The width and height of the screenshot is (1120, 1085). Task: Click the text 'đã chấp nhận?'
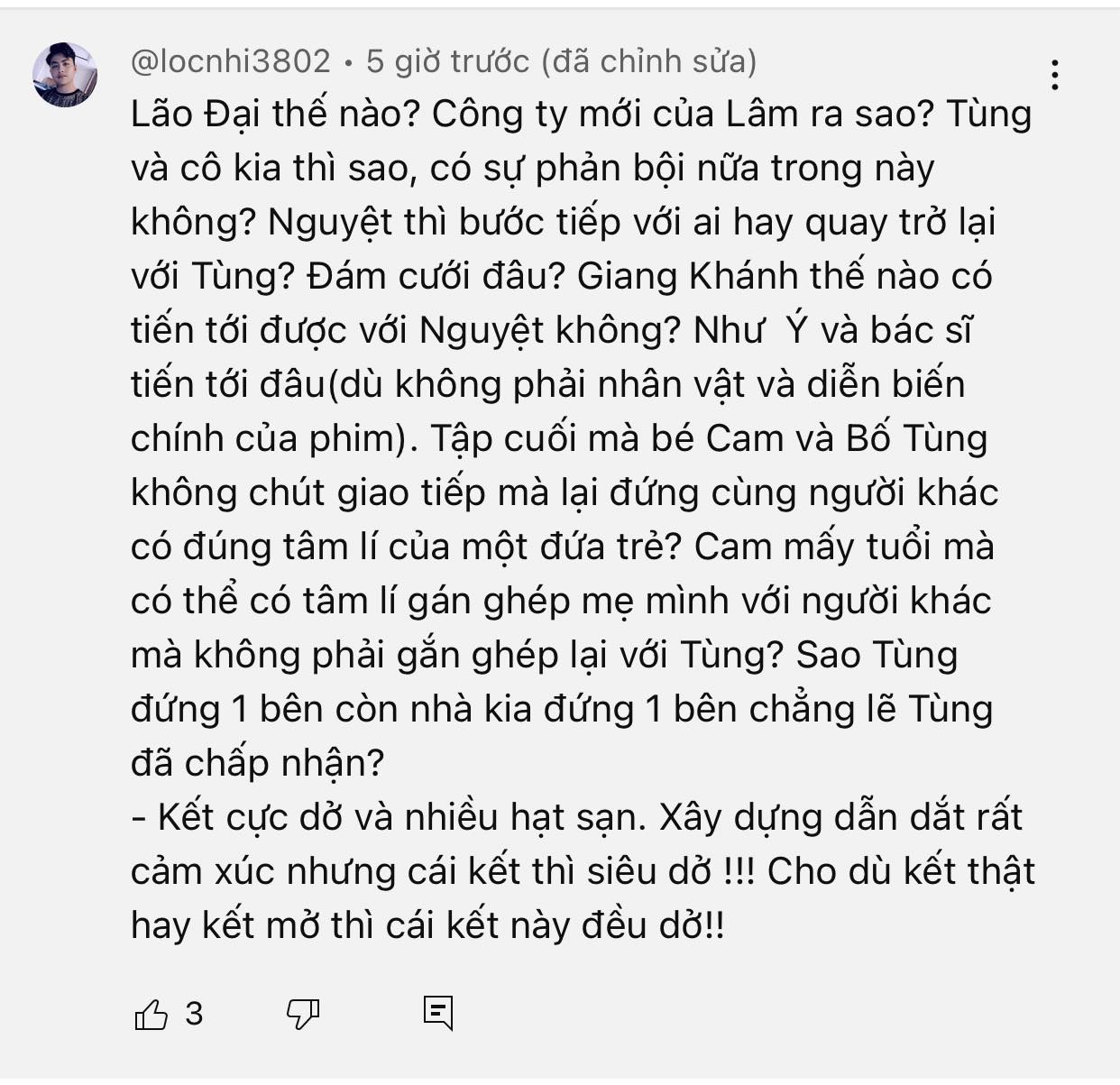coord(258,764)
